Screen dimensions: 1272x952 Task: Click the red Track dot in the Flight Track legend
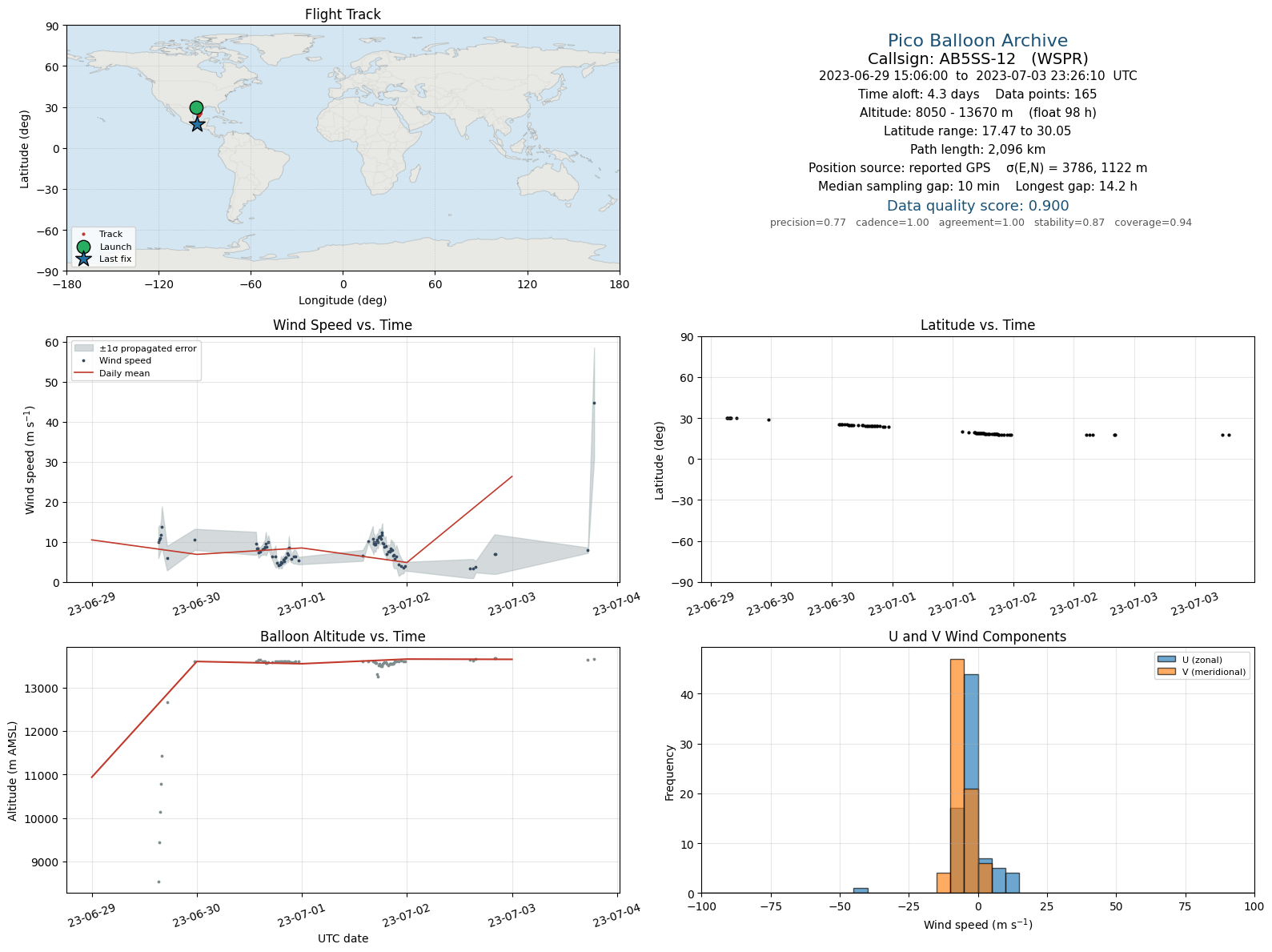tap(84, 235)
